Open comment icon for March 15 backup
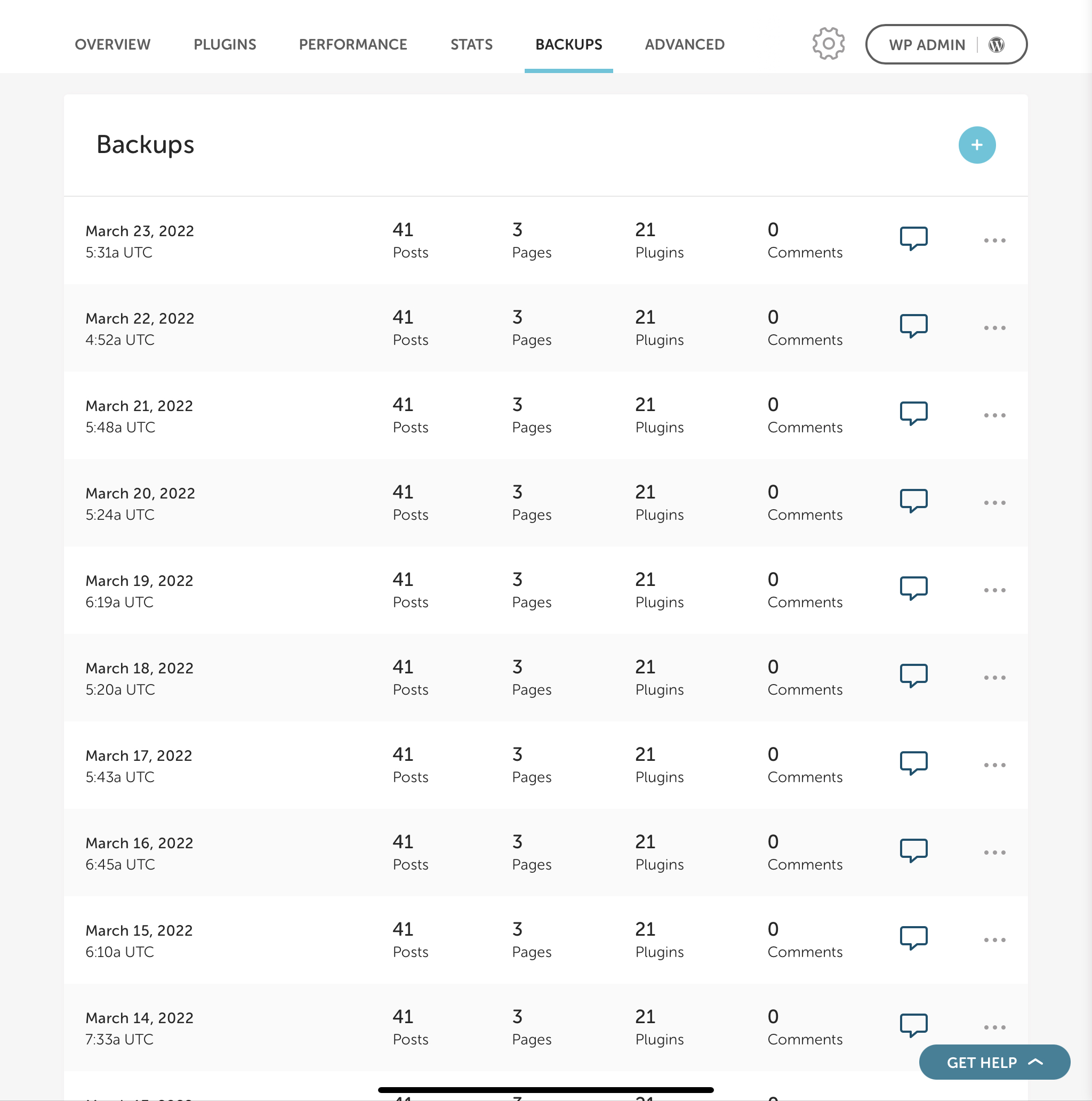This screenshot has height=1101, width=1092. [913, 938]
